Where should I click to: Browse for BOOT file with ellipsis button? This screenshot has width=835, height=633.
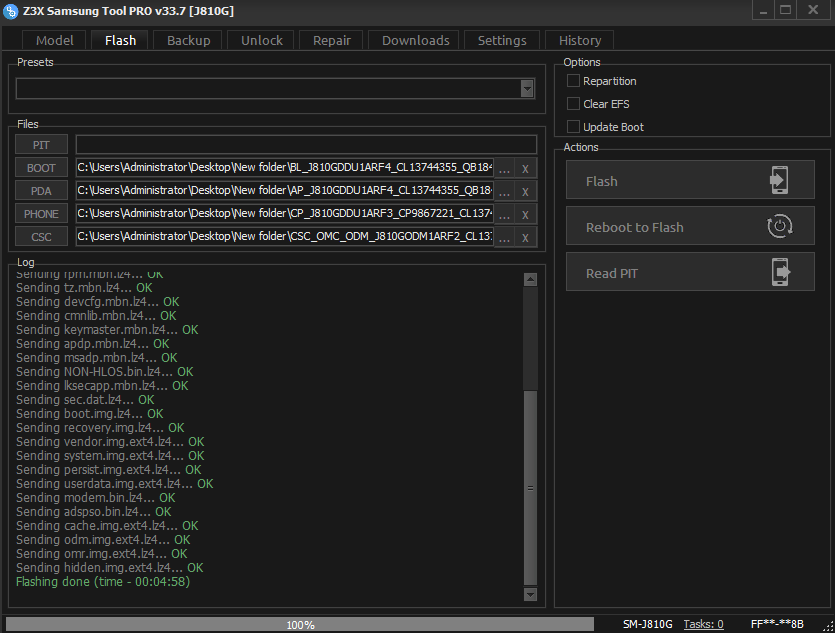click(504, 168)
